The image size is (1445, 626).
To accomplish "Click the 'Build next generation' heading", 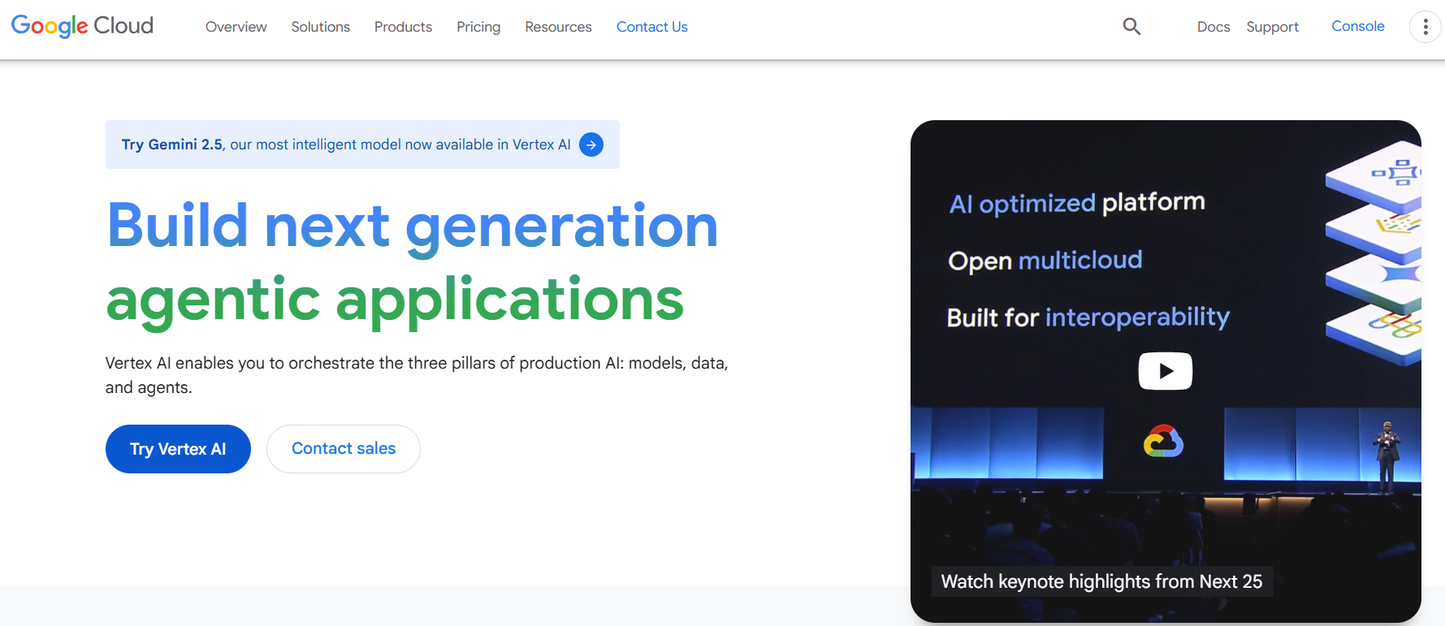I will coord(412,225).
